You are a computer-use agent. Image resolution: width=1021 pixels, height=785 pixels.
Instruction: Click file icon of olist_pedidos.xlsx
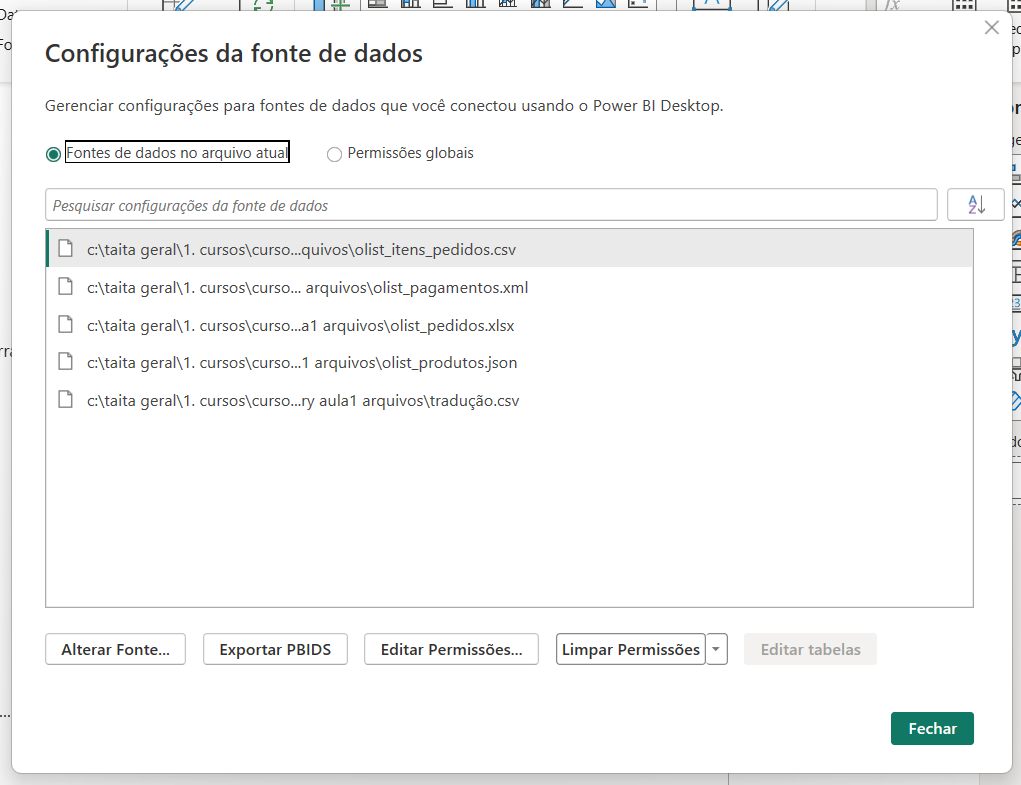[66, 324]
